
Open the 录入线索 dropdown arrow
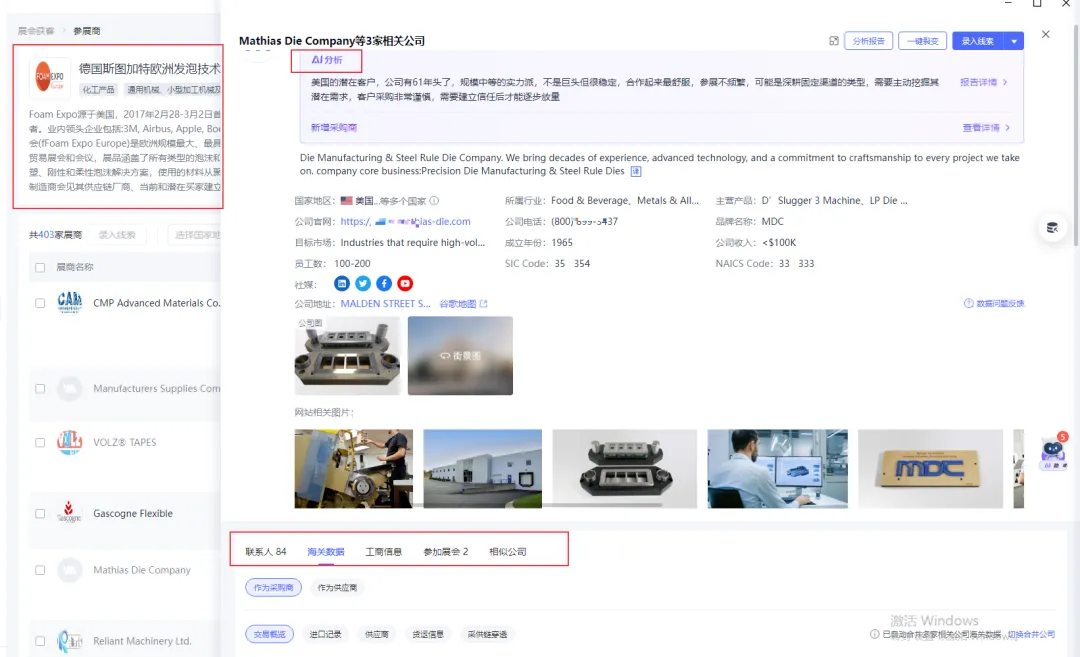point(1014,41)
